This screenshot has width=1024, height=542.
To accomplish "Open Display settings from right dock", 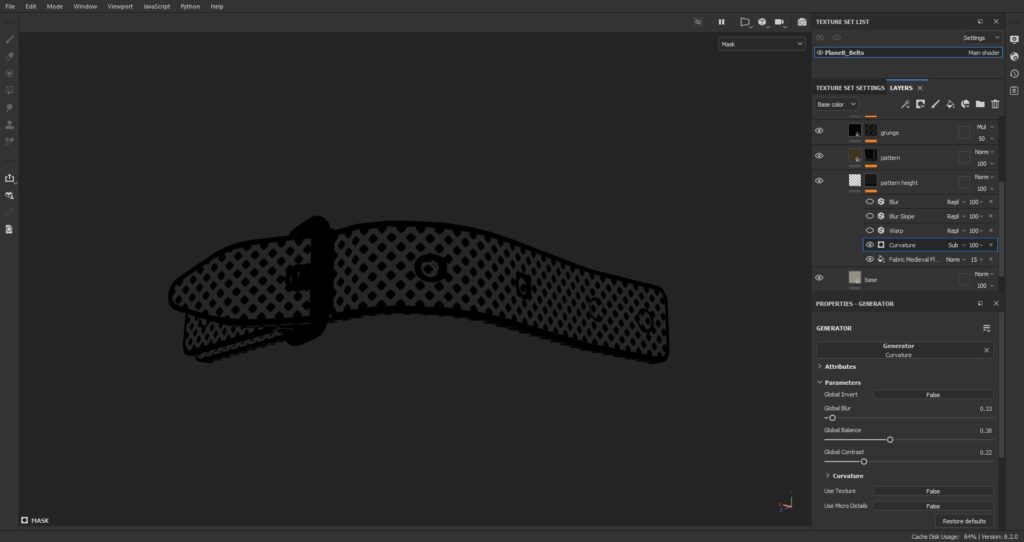I will tap(1014, 39).
